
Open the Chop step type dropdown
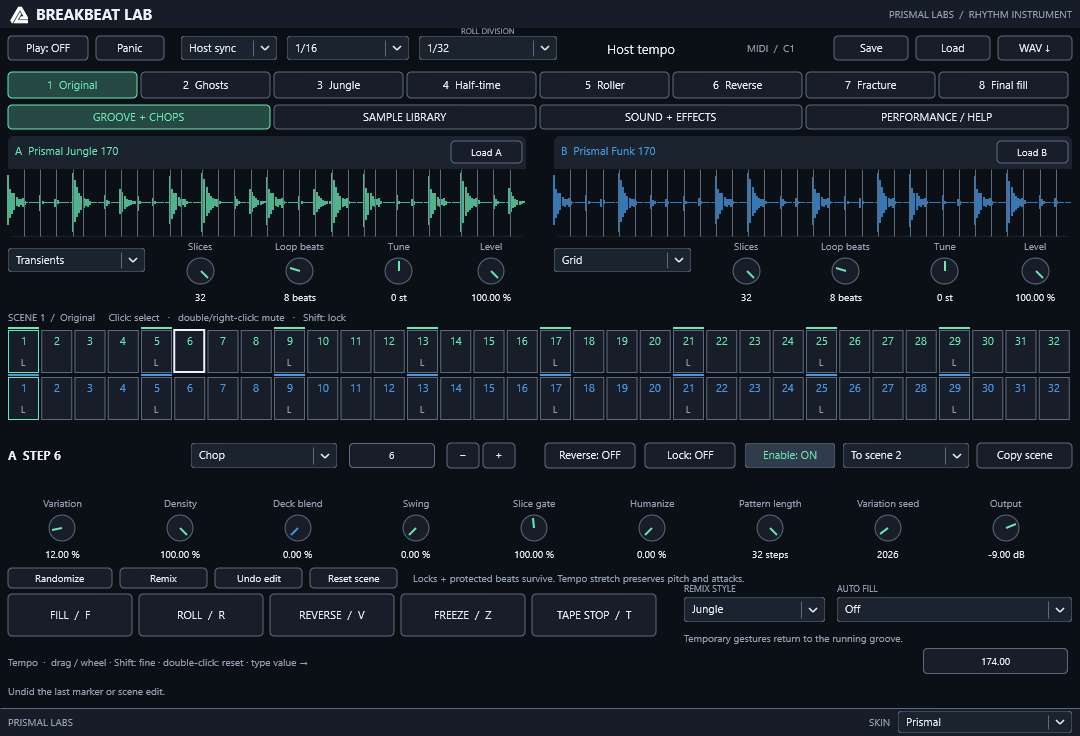[264, 455]
